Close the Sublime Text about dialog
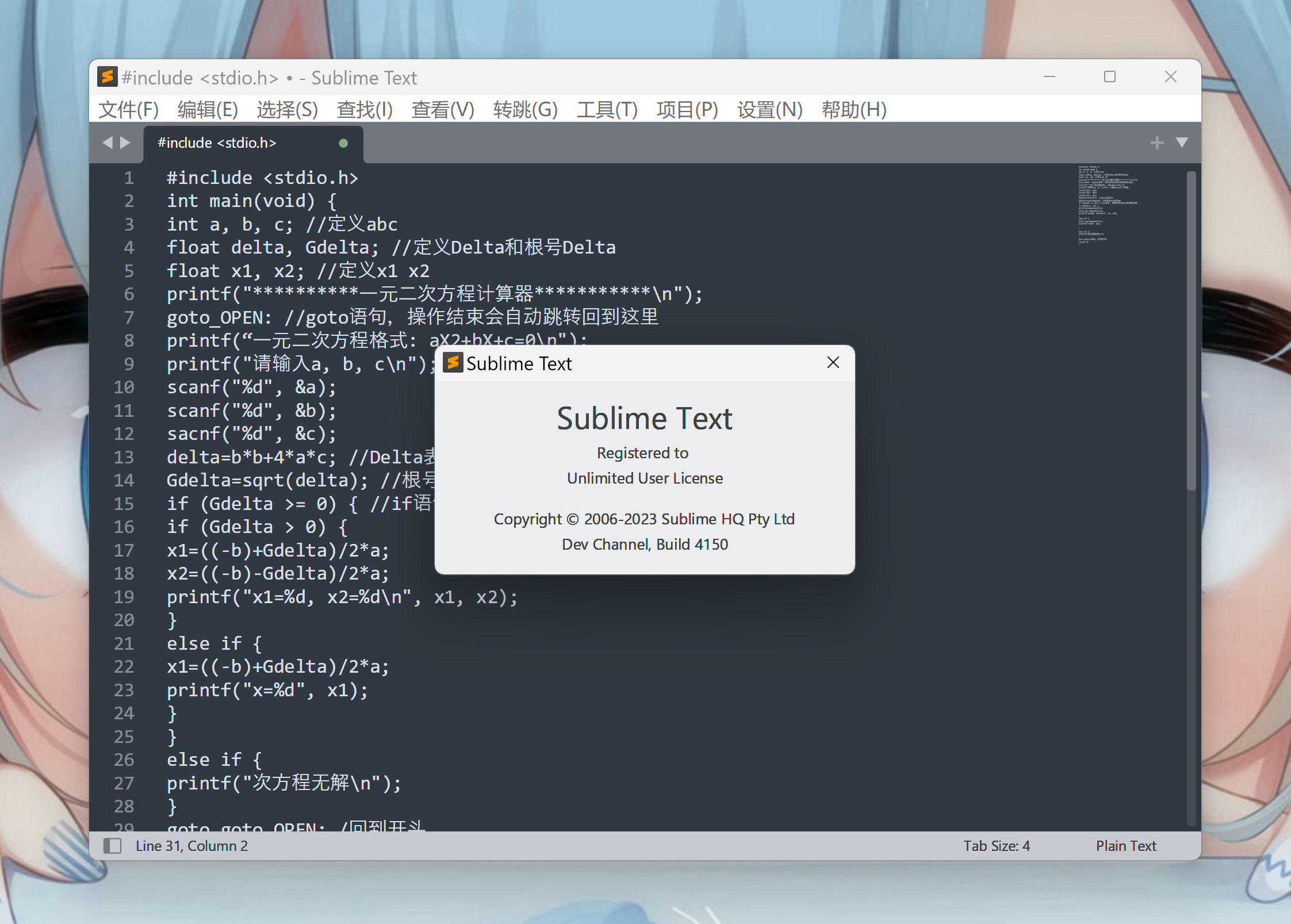1291x924 pixels. [x=833, y=362]
